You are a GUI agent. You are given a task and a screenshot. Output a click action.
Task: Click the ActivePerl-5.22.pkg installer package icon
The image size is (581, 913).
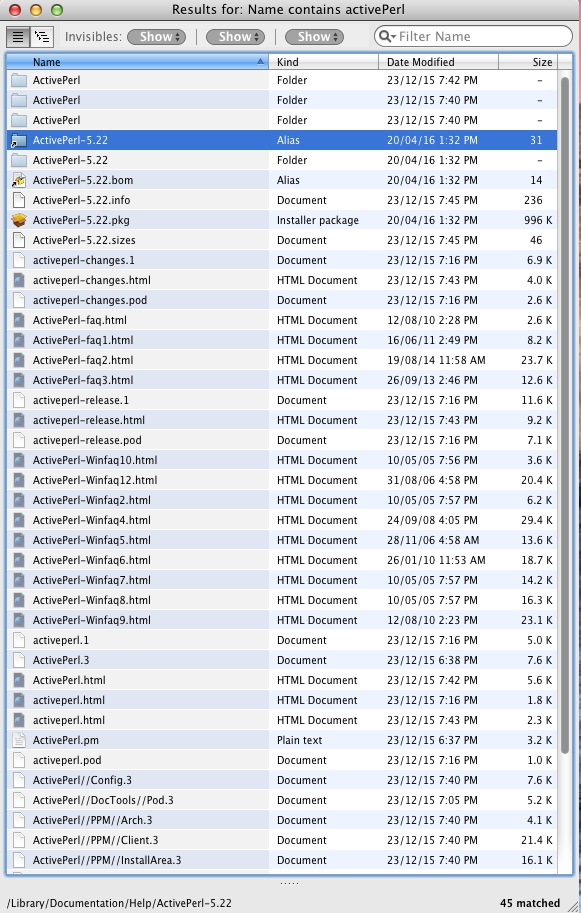(19, 220)
